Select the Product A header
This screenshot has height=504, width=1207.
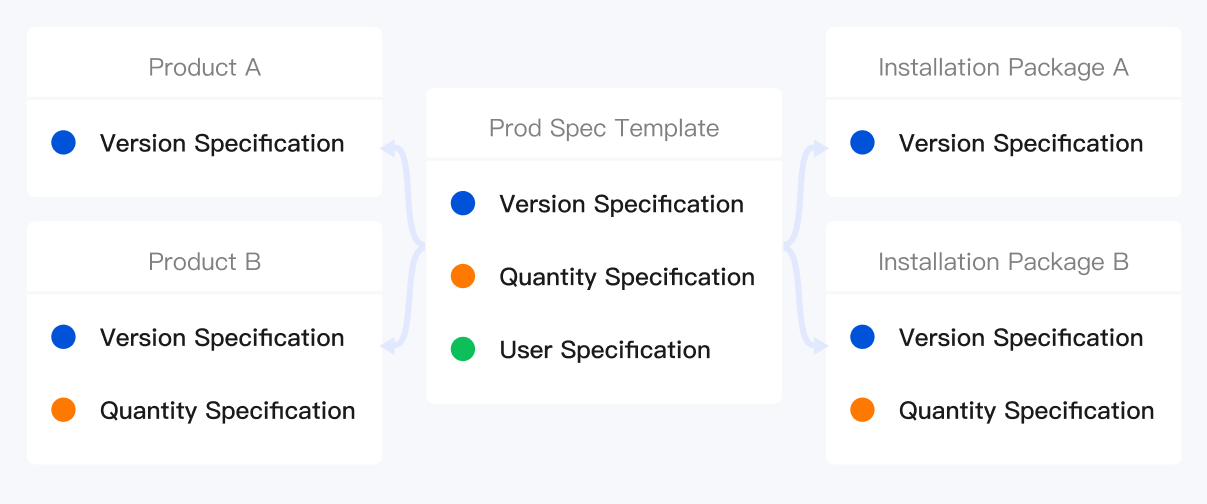pos(204,67)
